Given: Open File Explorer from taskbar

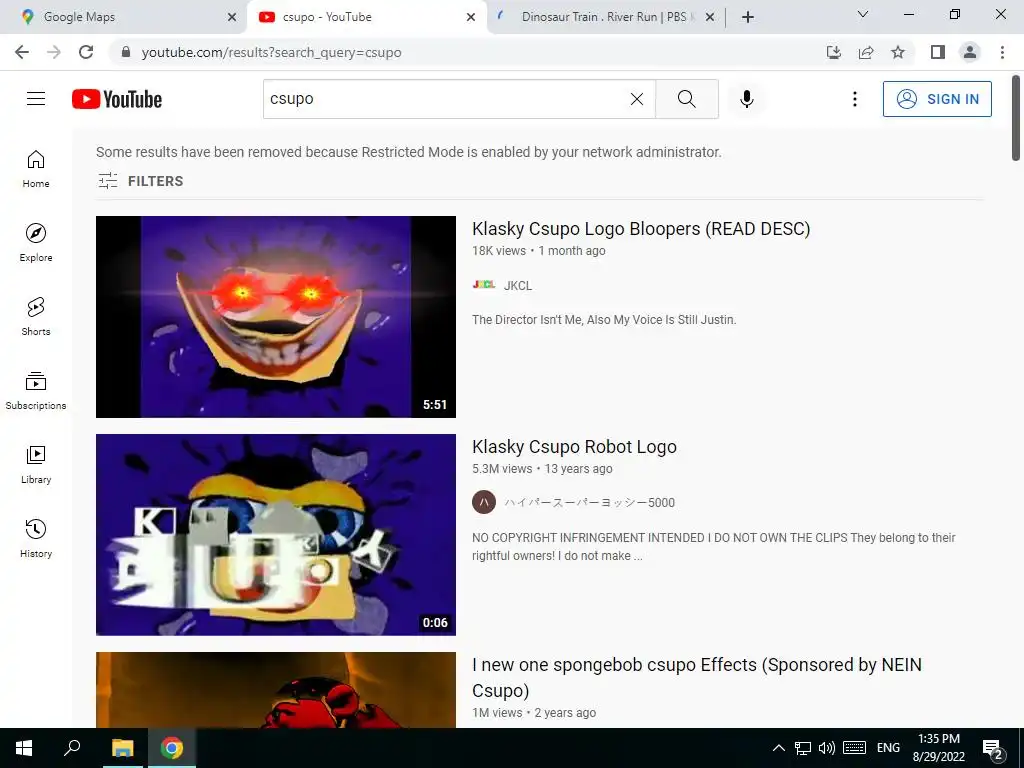Looking at the screenshot, I should click(x=122, y=748).
